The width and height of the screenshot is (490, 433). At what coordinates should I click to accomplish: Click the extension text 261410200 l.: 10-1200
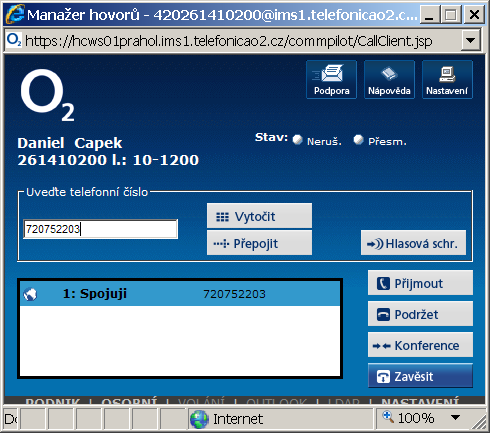click(x=108, y=160)
